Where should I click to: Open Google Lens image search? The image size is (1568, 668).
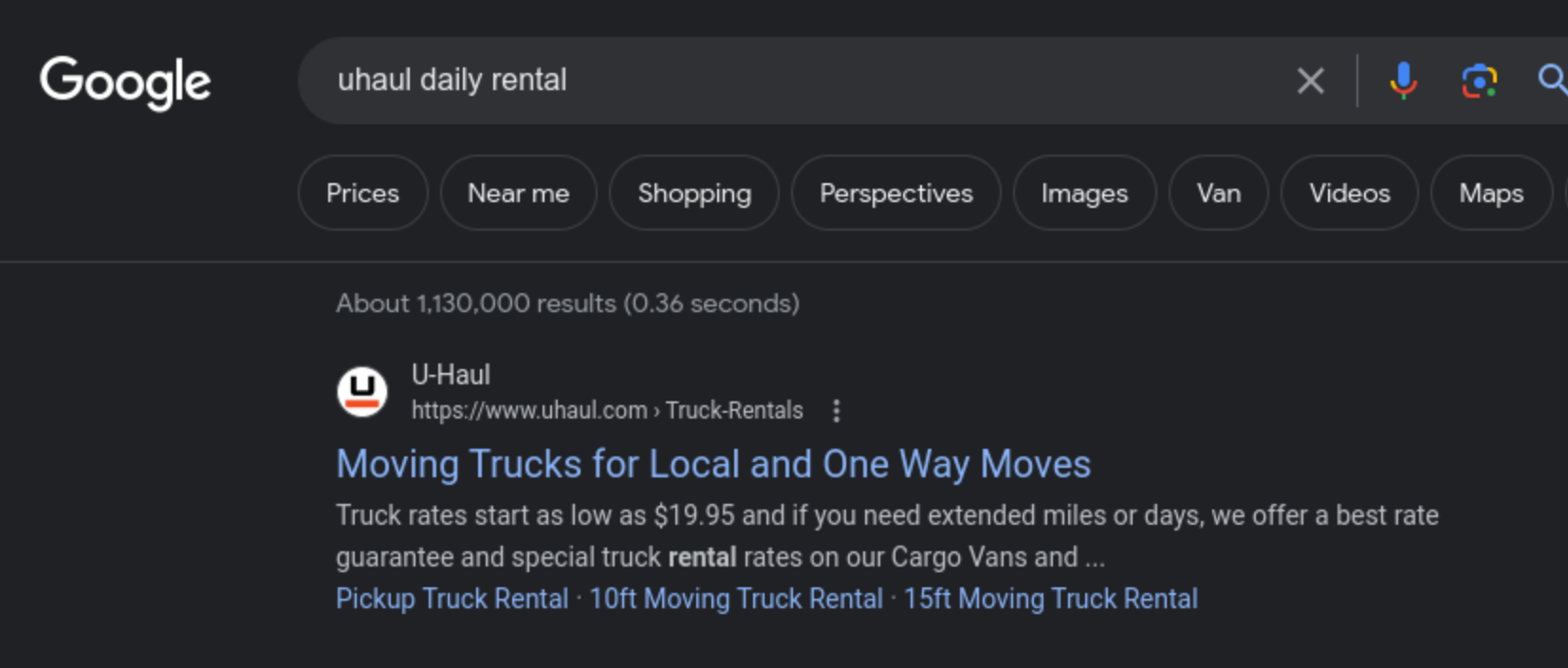pos(1479,81)
